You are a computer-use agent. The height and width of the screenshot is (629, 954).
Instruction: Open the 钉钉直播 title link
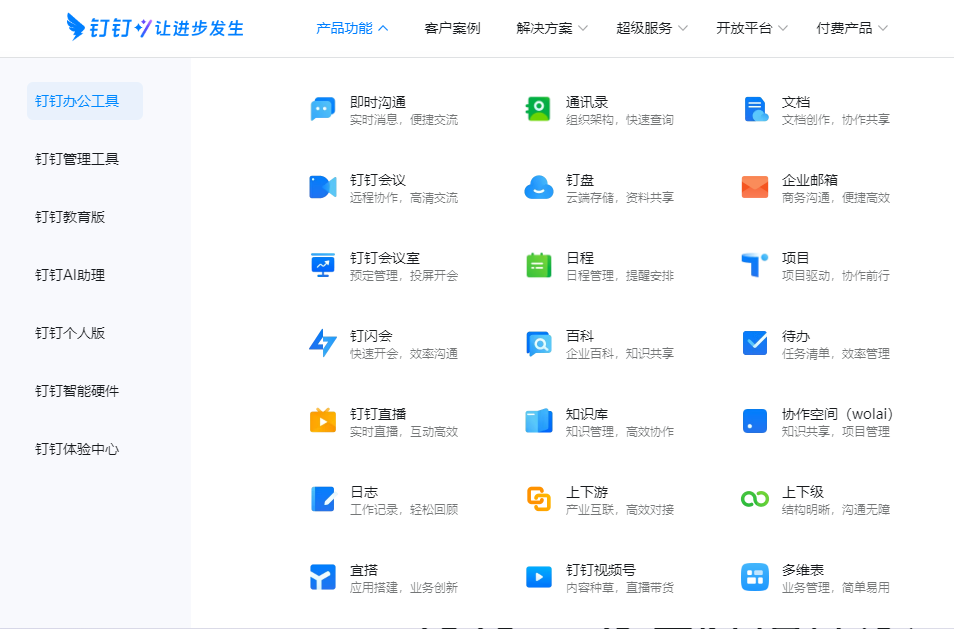coord(378,414)
